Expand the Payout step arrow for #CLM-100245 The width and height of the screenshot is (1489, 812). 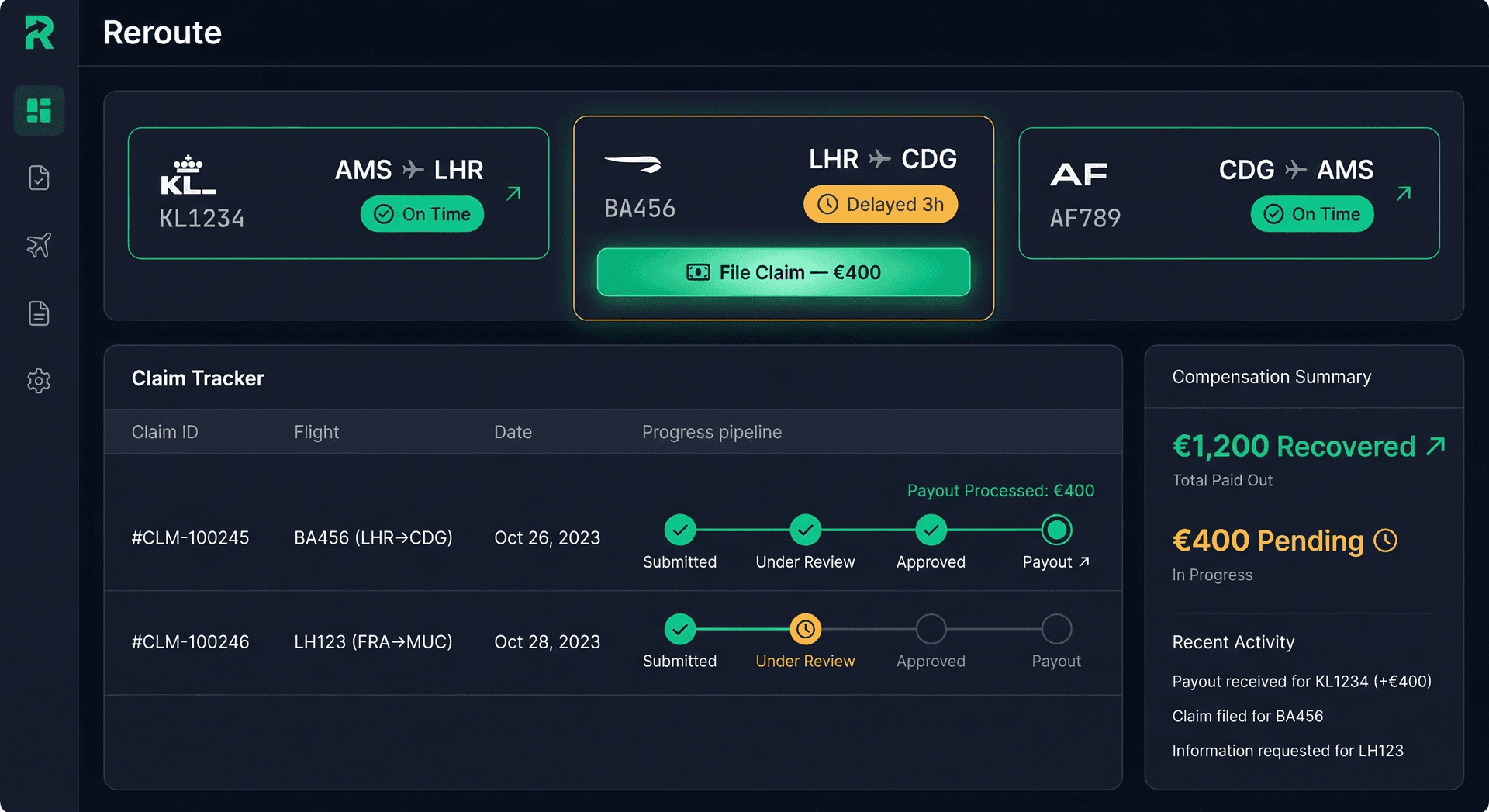point(1083,563)
